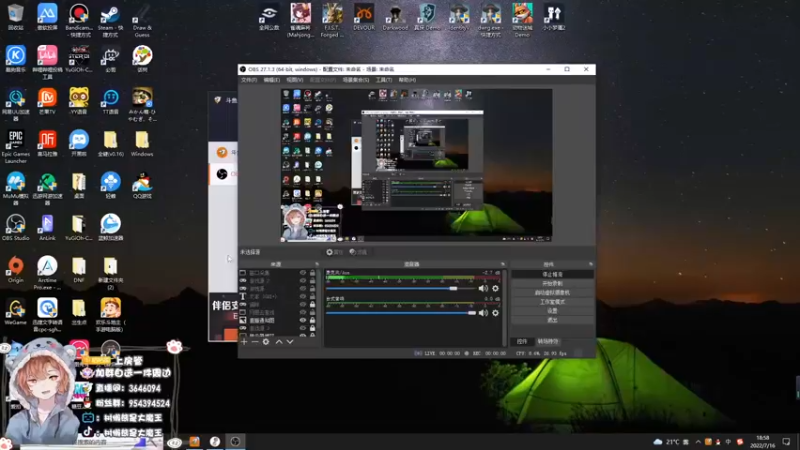
Task: Pop out the Audio Mixer dock panel
Action: coord(503,264)
